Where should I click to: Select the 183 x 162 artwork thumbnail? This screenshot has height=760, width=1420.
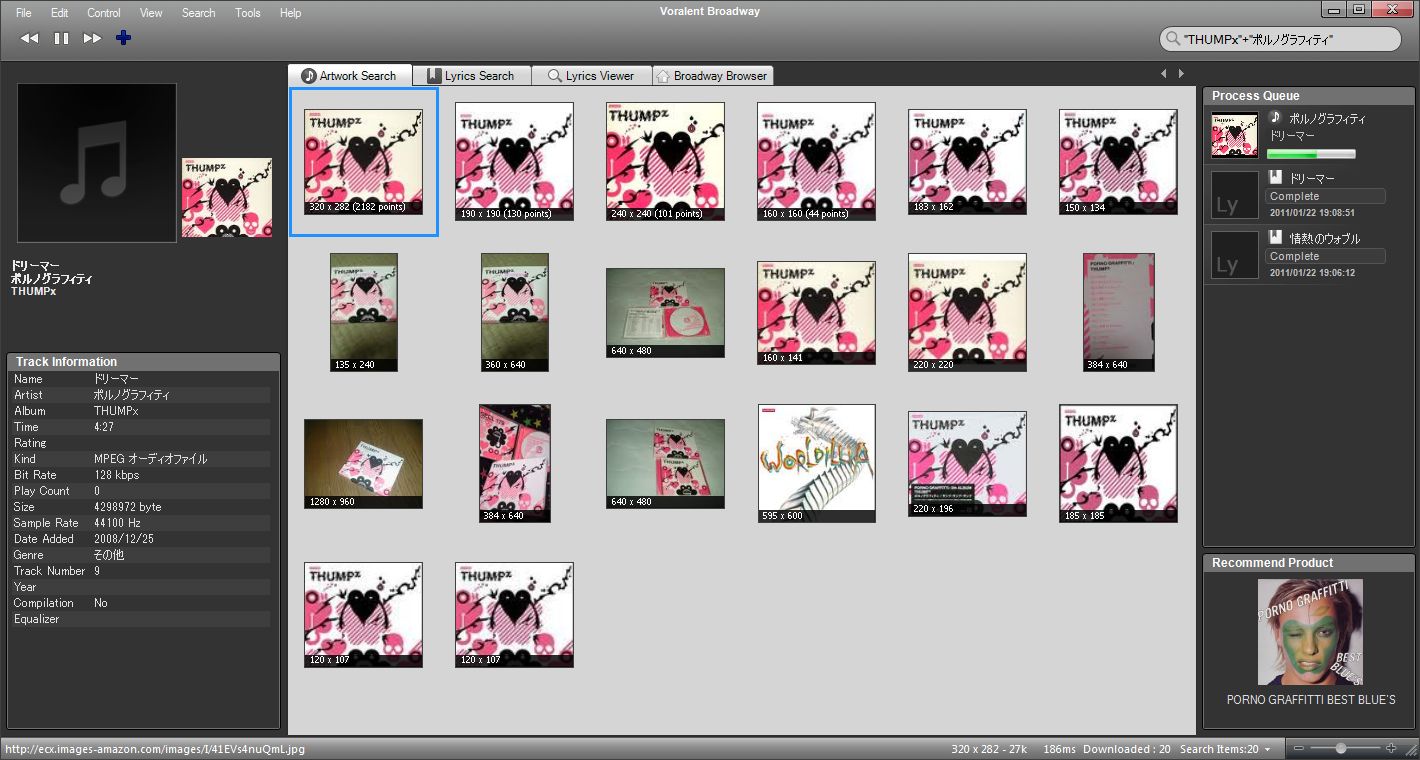(967, 162)
